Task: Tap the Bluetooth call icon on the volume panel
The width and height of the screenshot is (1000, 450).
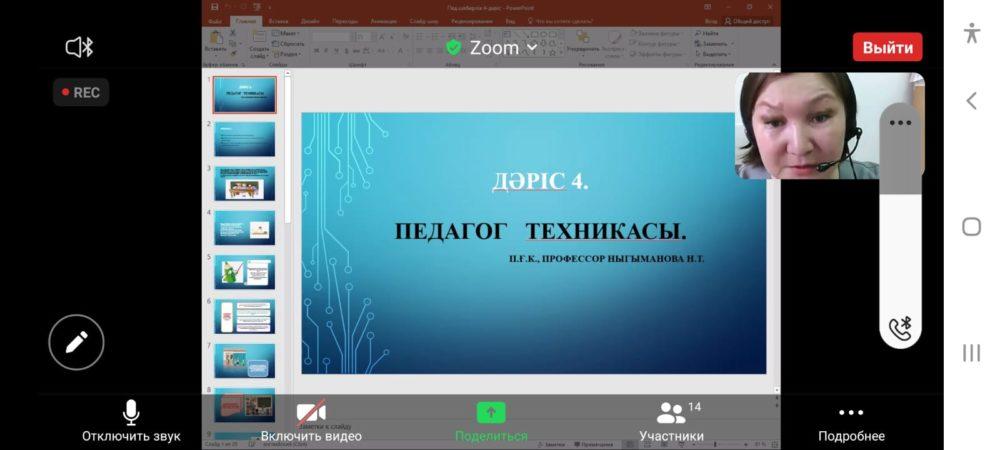Action: pos(901,327)
